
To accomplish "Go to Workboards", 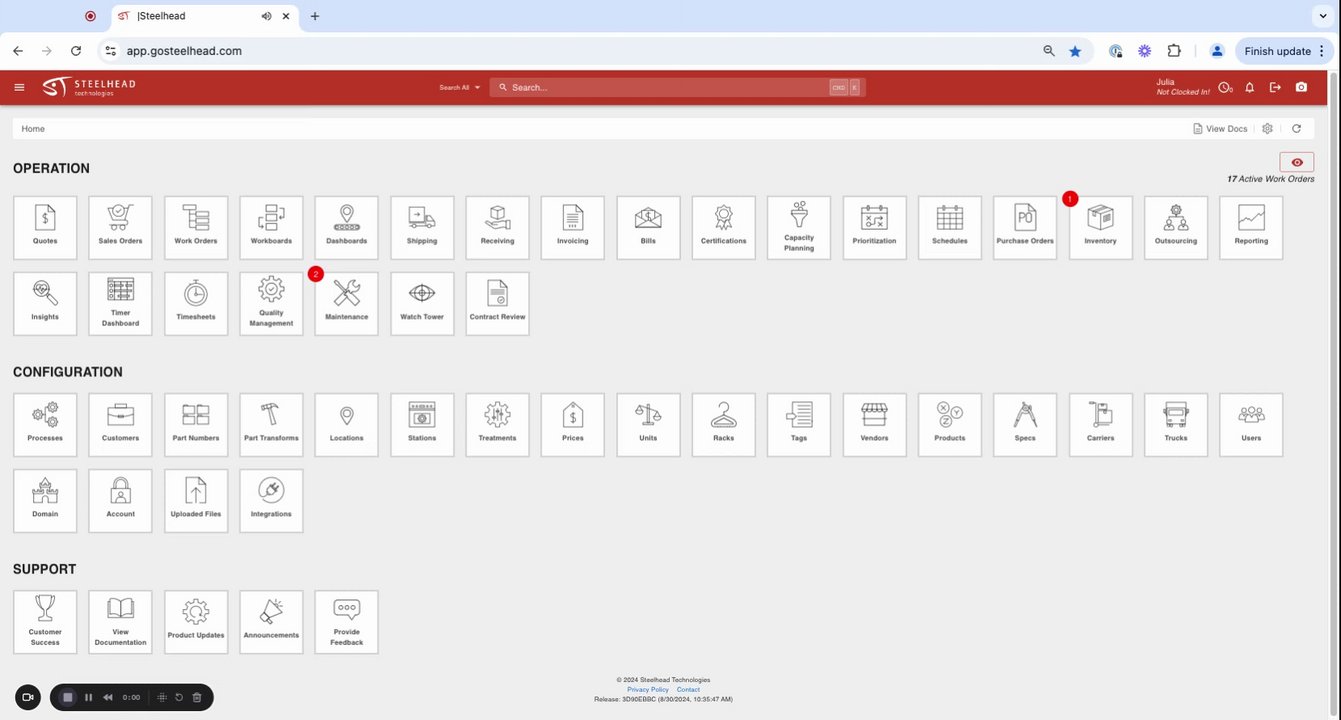I will 271,228.
